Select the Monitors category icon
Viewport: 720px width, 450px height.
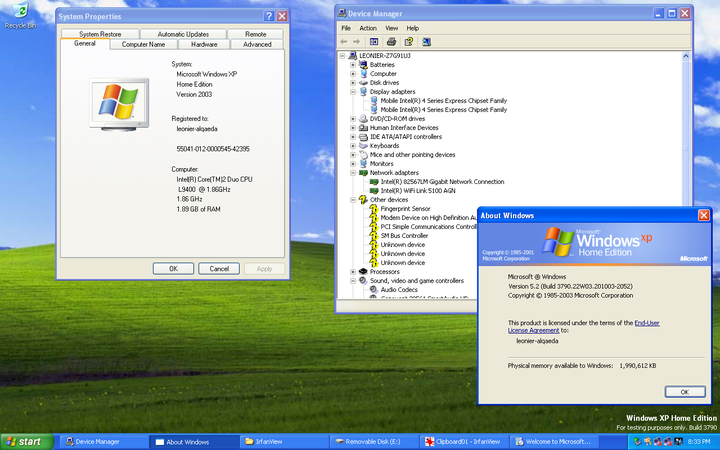[x=363, y=163]
